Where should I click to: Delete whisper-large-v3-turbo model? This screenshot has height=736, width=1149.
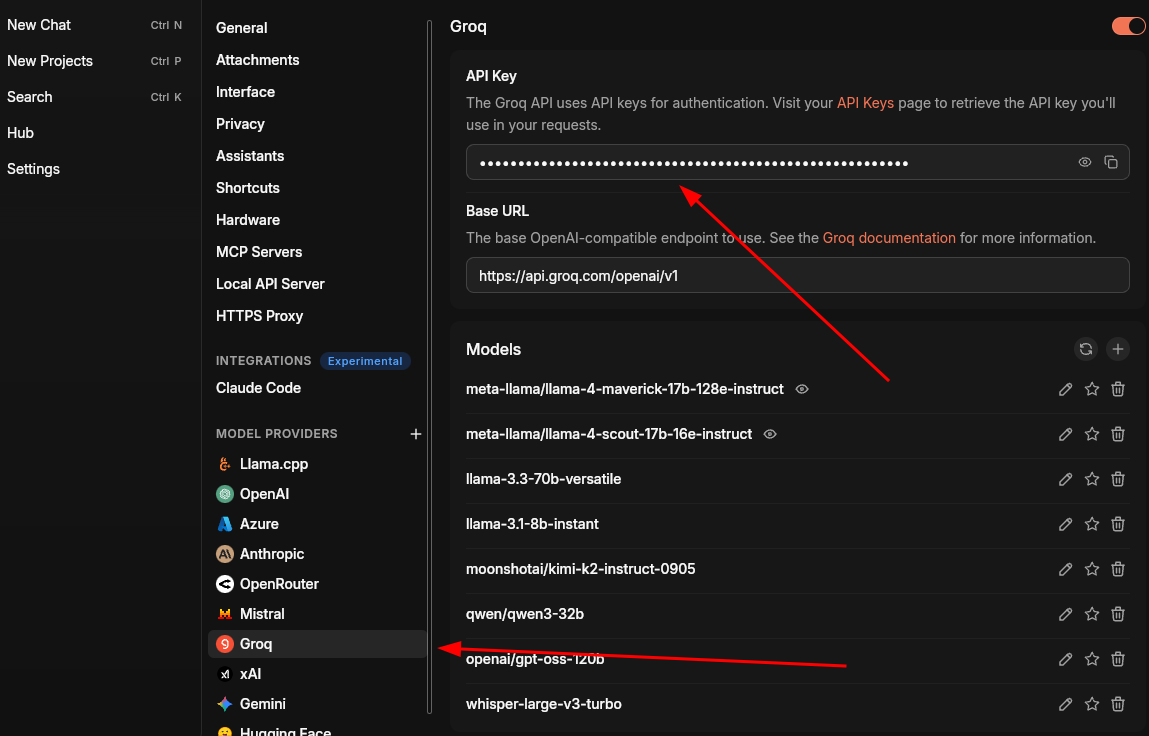coord(1117,704)
